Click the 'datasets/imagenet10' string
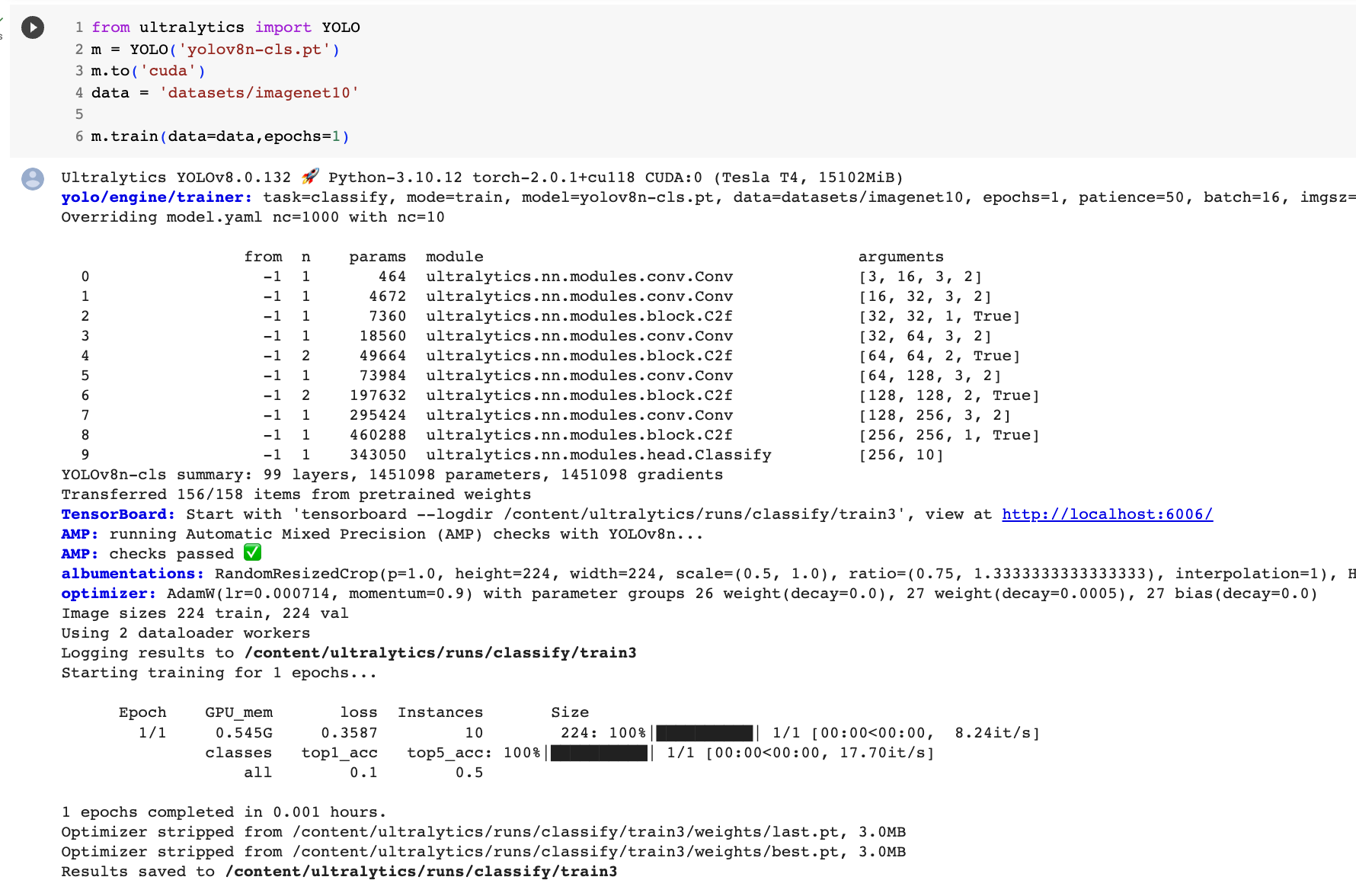Viewport: 1356px width, 896px height. coord(259,93)
